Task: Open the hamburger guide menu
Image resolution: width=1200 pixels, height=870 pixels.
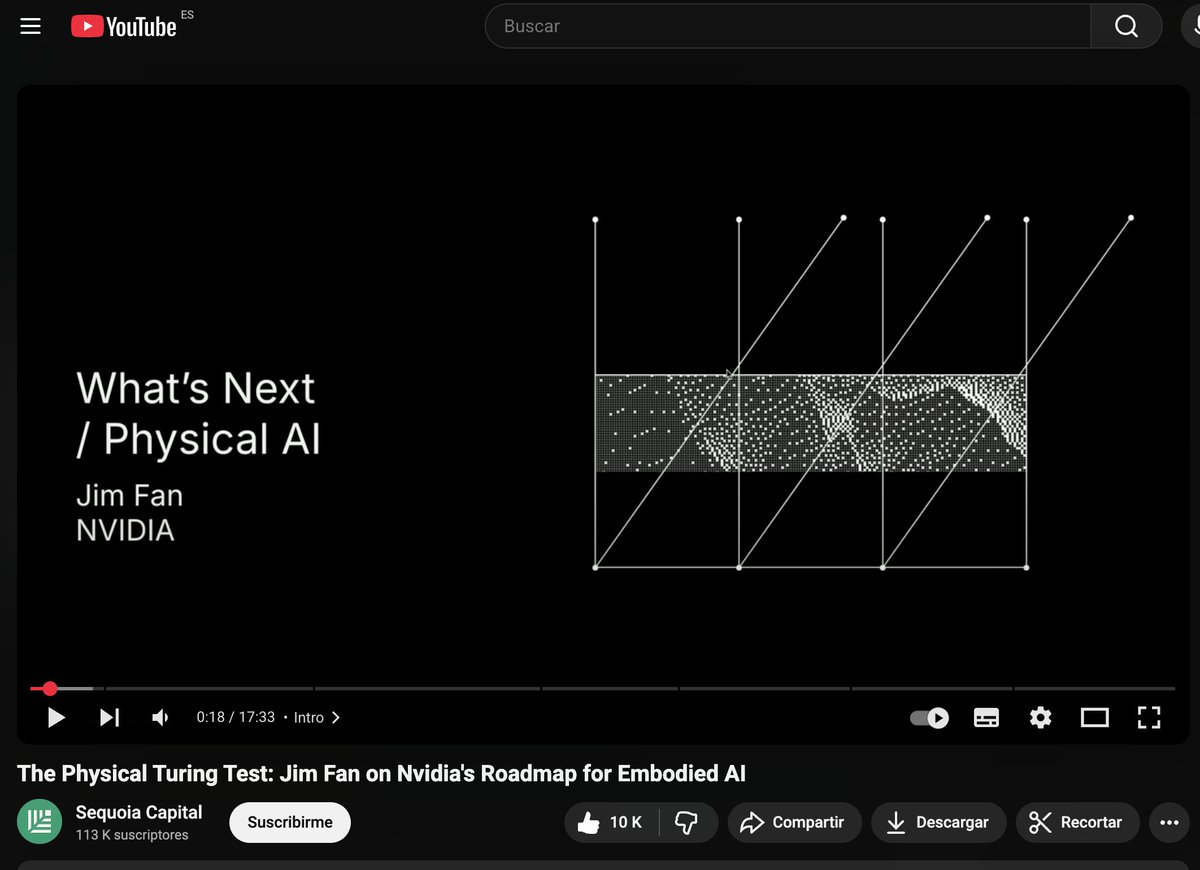Action: 31,27
